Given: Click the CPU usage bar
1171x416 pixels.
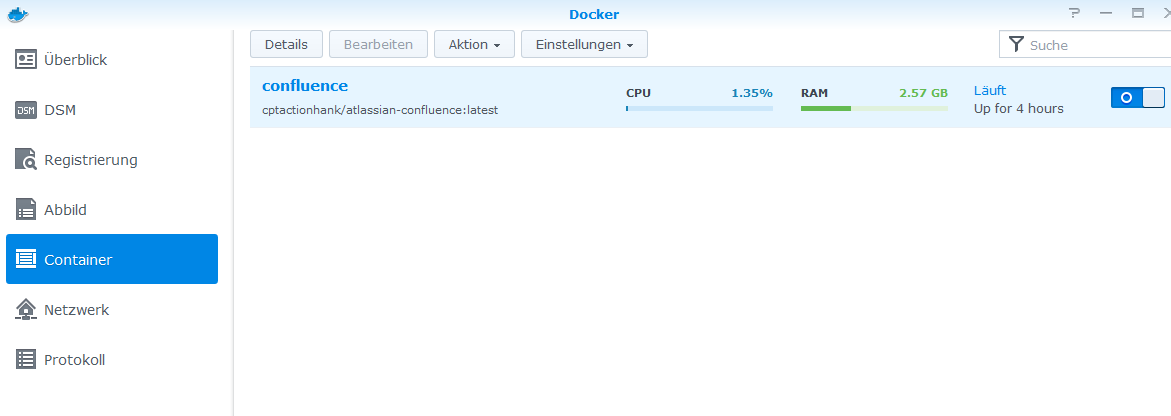Looking at the screenshot, I should (x=699, y=108).
